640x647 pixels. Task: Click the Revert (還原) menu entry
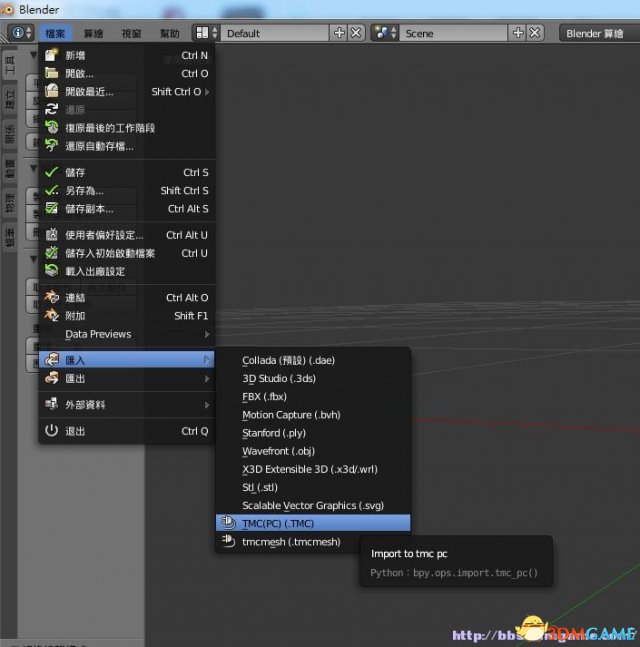[x=126, y=109]
